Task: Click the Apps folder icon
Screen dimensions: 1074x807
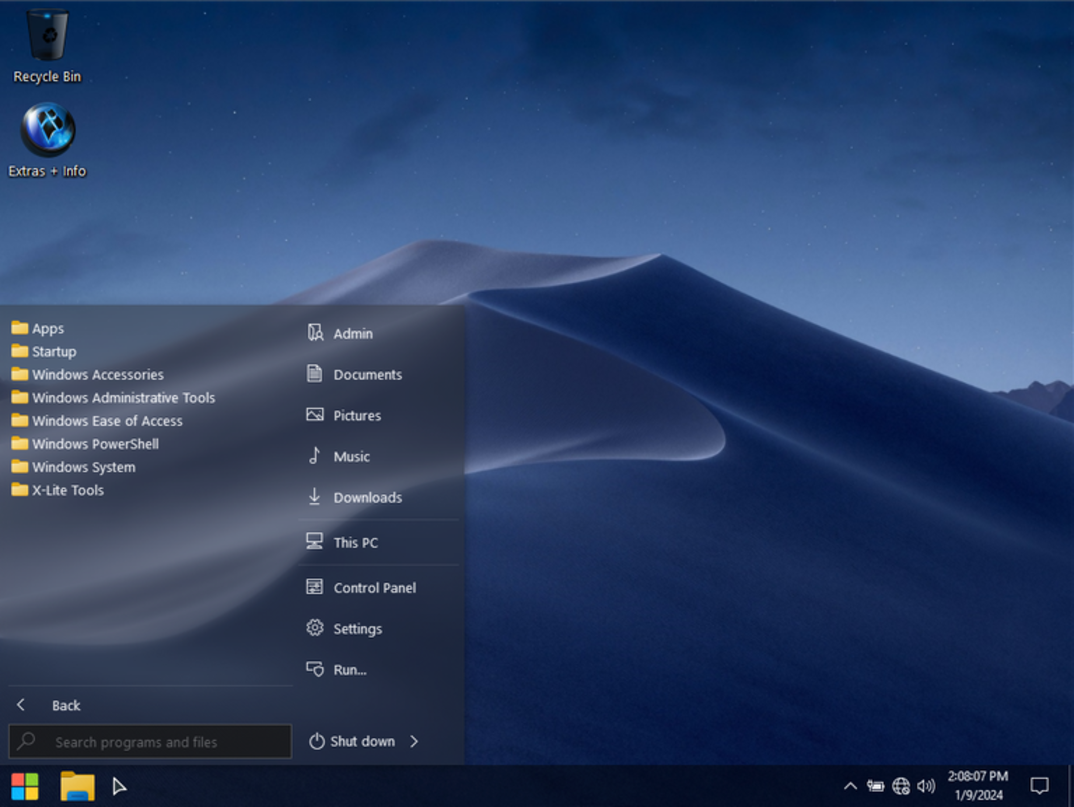Action: [x=20, y=328]
